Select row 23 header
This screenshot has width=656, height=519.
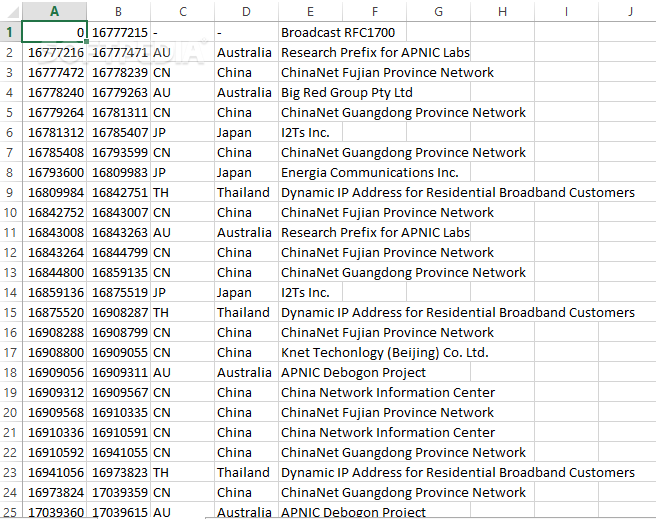point(10,472)
